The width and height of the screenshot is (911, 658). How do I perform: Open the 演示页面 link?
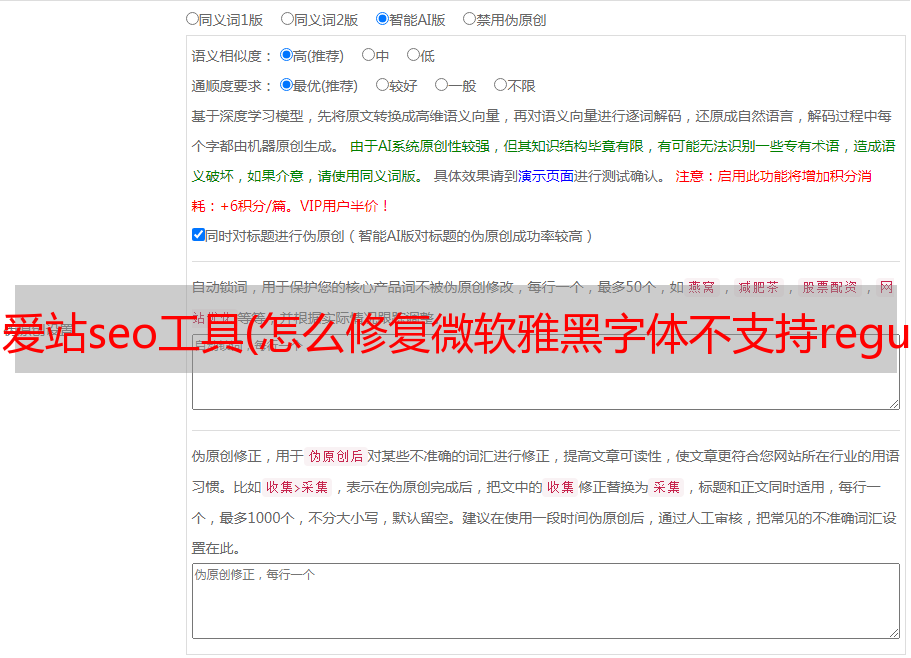(x=546, y=176)
